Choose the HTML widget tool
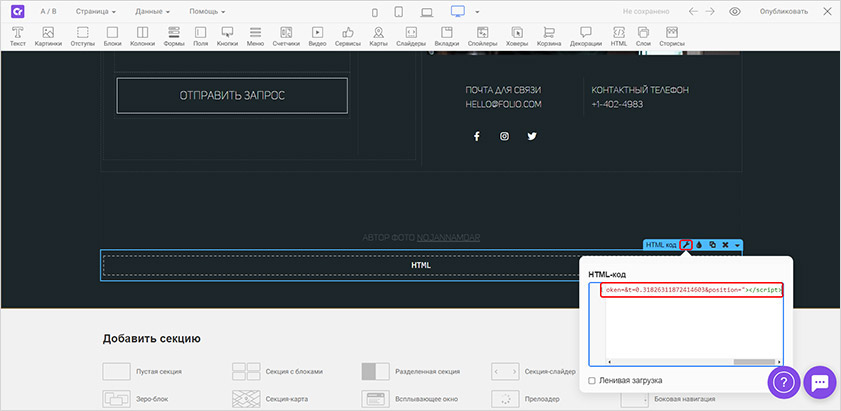Screen dimensions: 841x411 coord(618,36)
